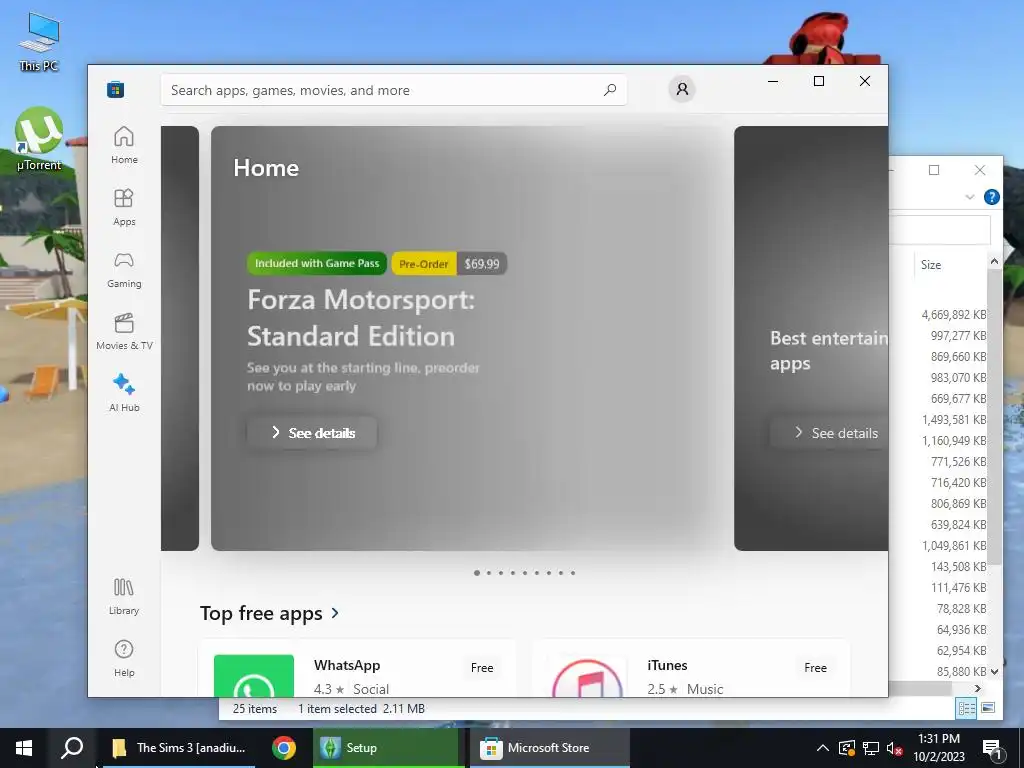Open Top free apps list

[269, 613]
